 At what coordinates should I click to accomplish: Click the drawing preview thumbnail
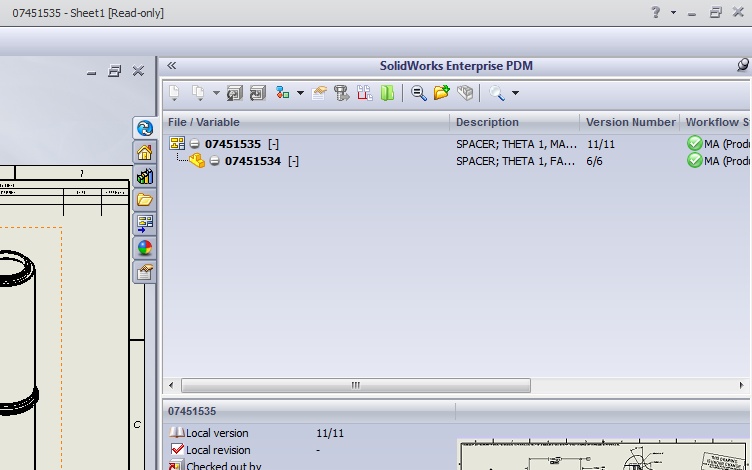tap(603, 455)
